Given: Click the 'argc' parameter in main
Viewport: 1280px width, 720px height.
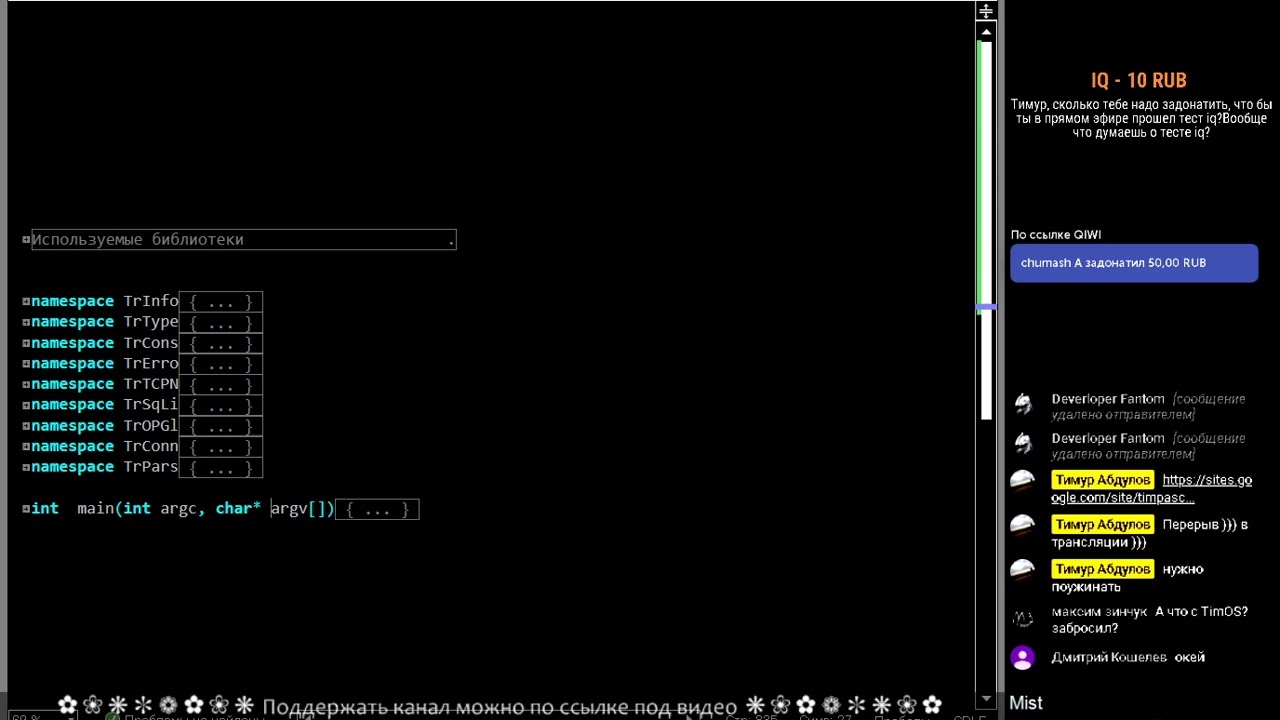Looking at the screenshot, I should tap(179, 509).
